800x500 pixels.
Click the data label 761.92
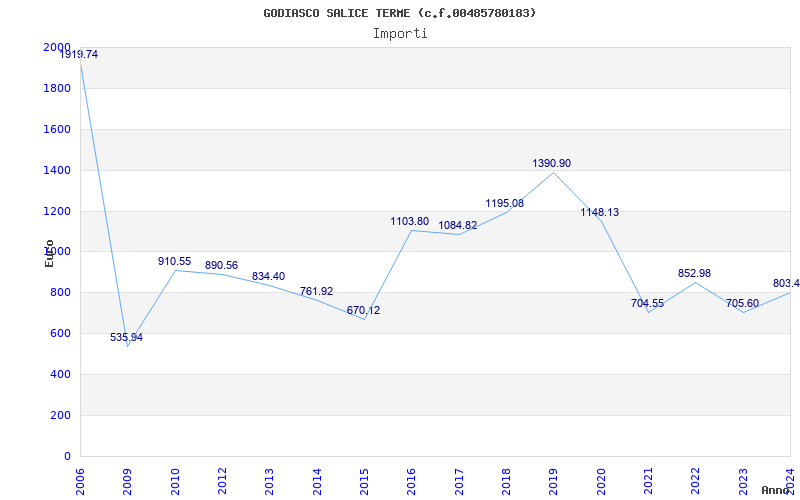pyautogui.click(x=316, y=291)
